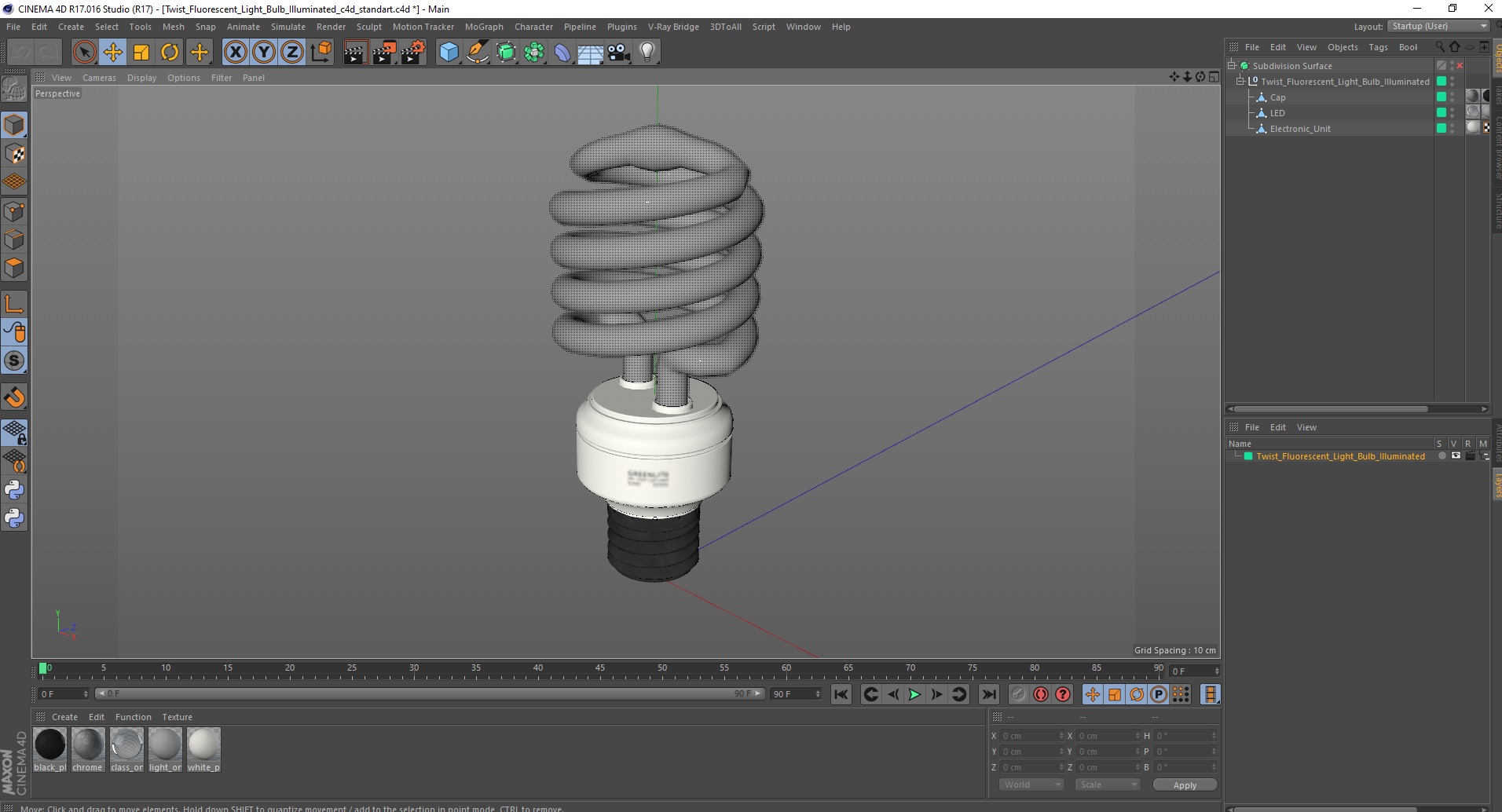Toggle solo dot for the layer
Screen dimensions: 1502x812
[1442, 455]
